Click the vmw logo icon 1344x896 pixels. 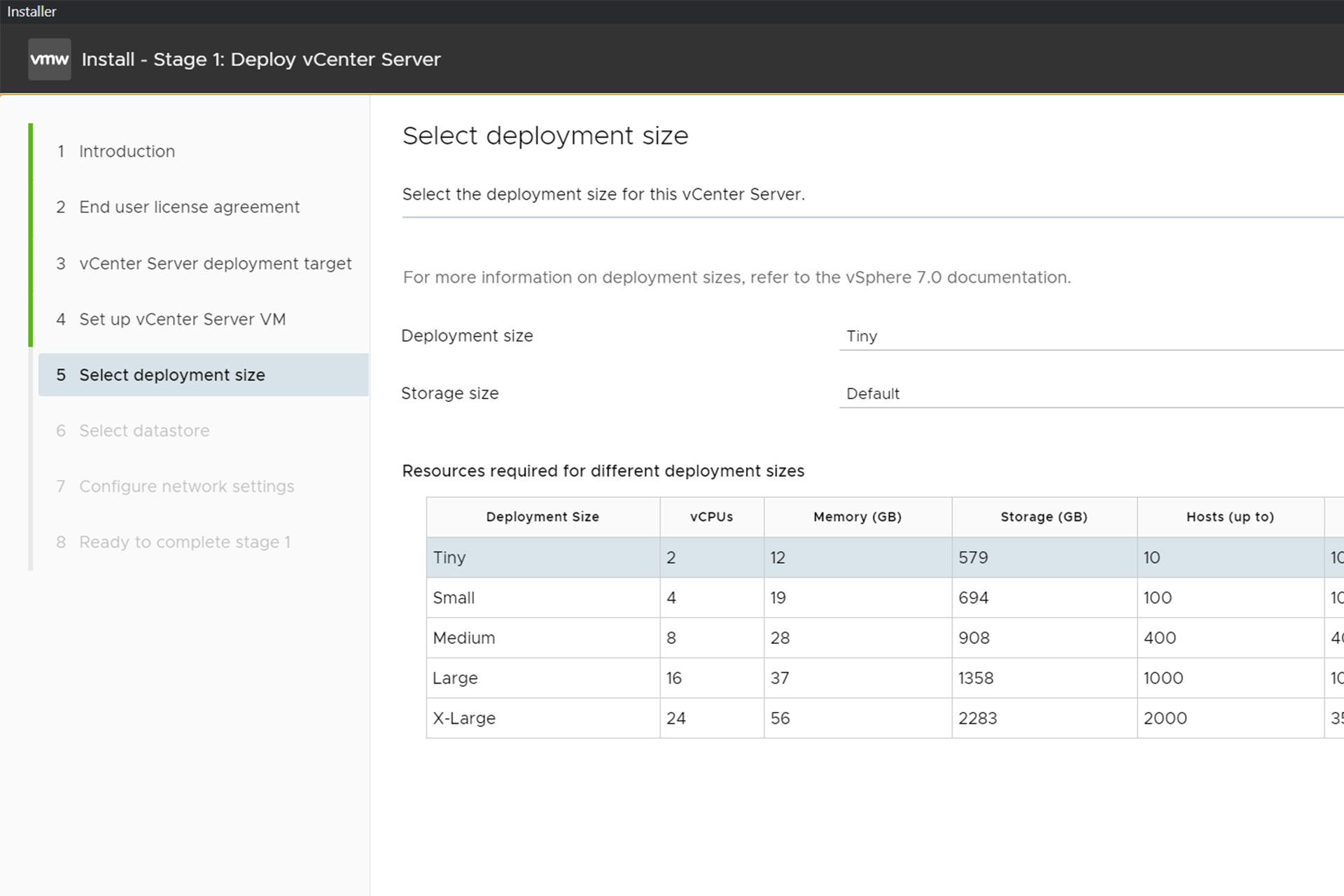pos(50,59)
